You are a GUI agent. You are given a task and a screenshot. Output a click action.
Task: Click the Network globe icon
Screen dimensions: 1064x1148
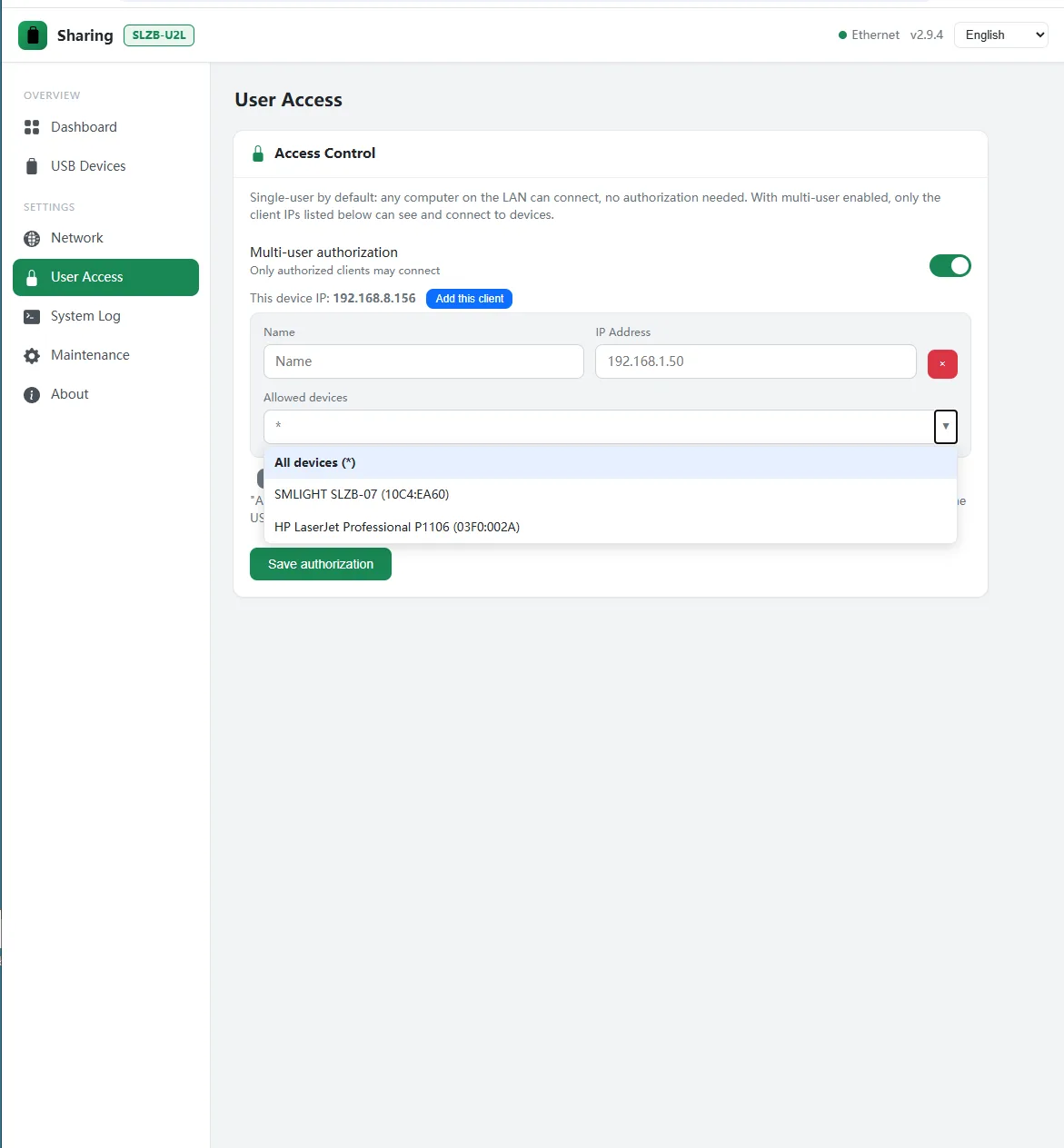click(x=32, y=238)
